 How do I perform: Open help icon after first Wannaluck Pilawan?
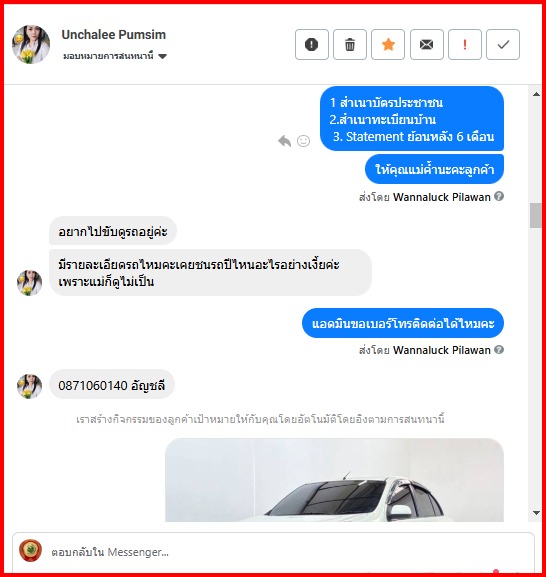pyautogui.click(x=499, y=196)
